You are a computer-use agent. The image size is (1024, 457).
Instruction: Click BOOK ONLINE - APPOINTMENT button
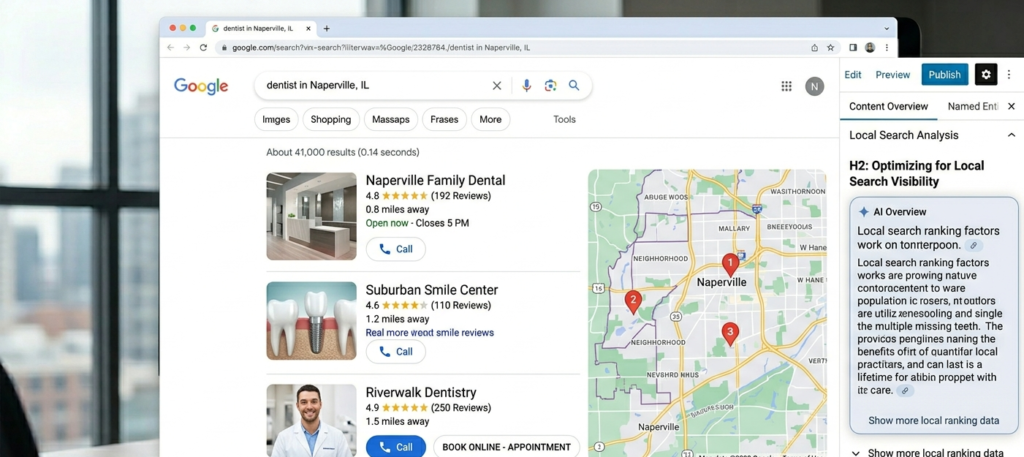[507, 447]
